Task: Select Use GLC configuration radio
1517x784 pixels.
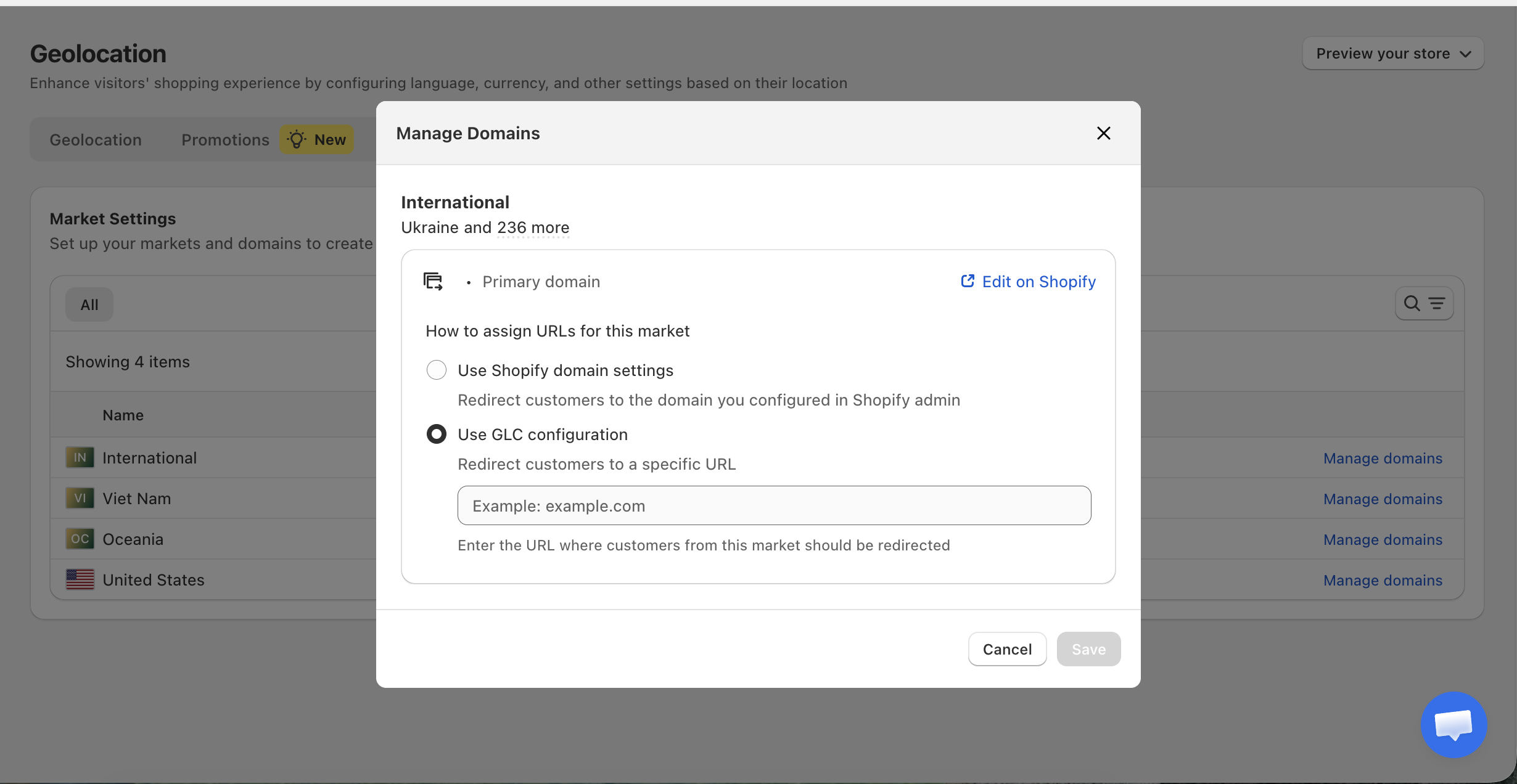Action: coord(437,435)
